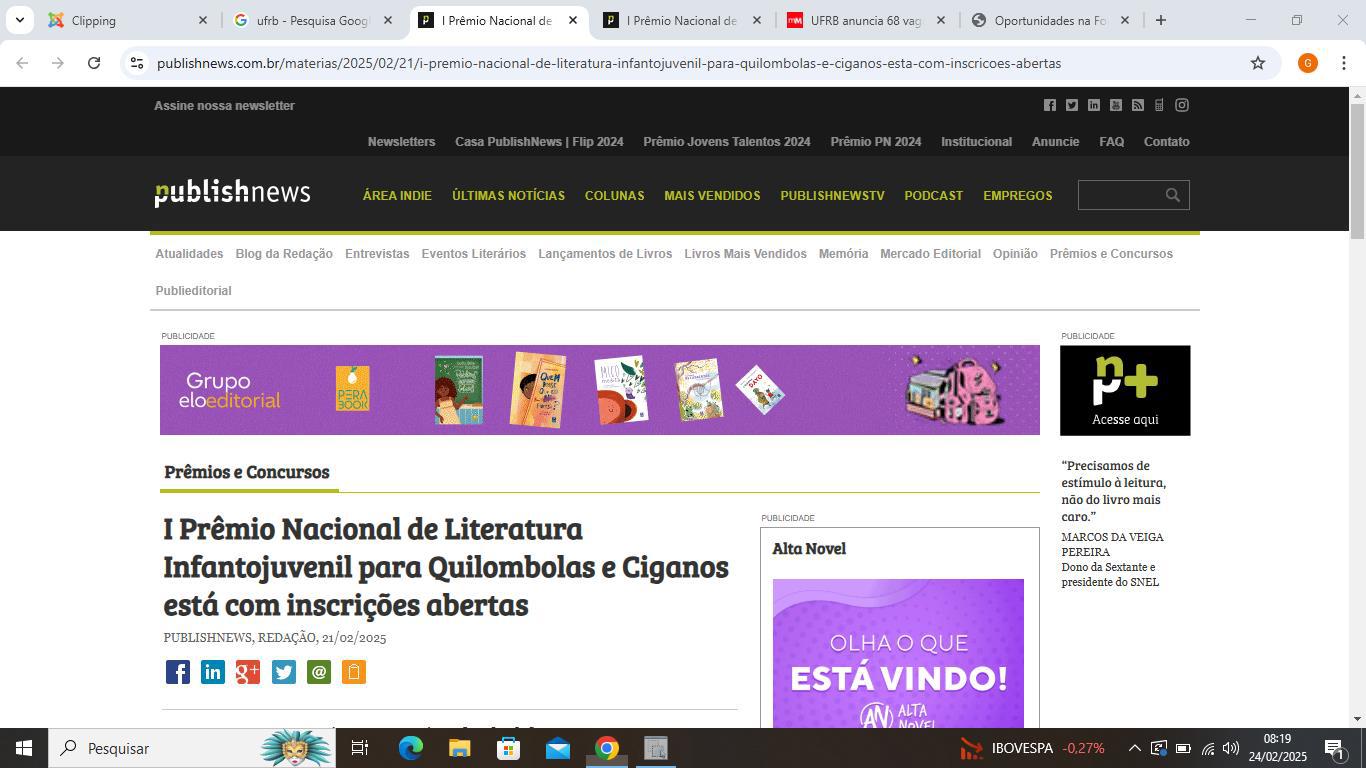Open PODCAST section
This screenshot has height=768, width=1366.
[933, 196]
